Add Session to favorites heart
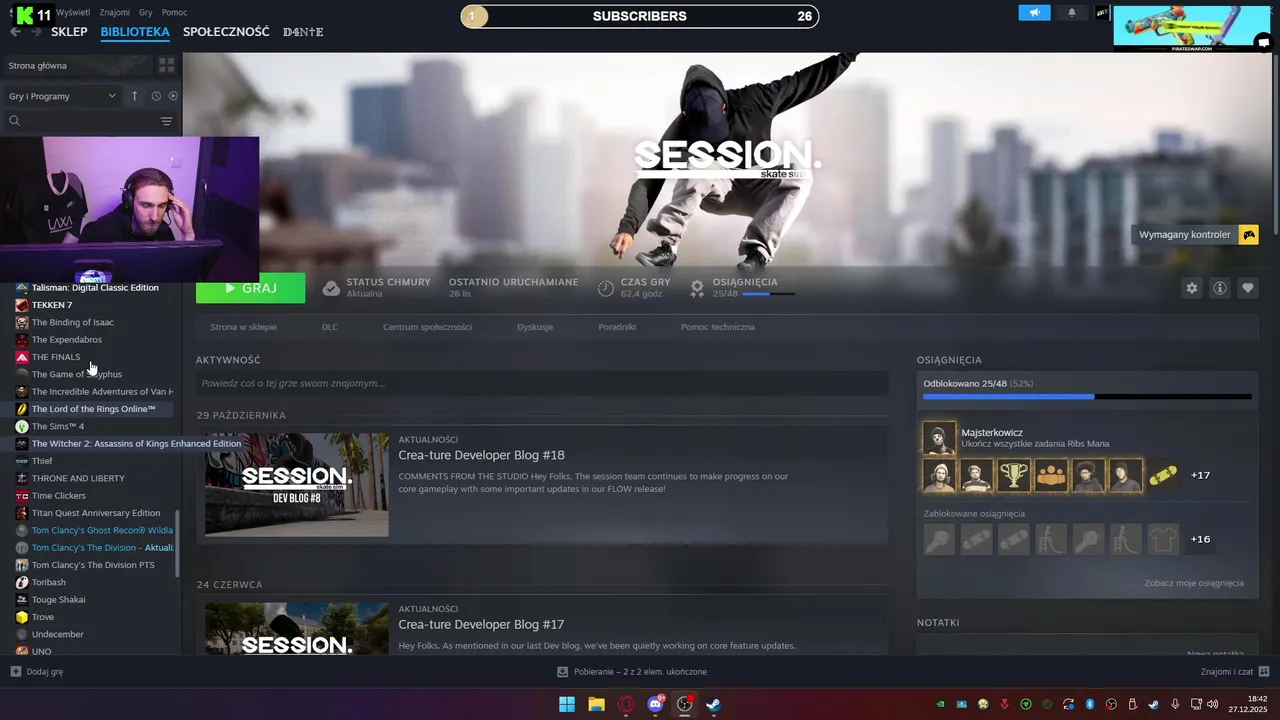 pos(1248,288)
